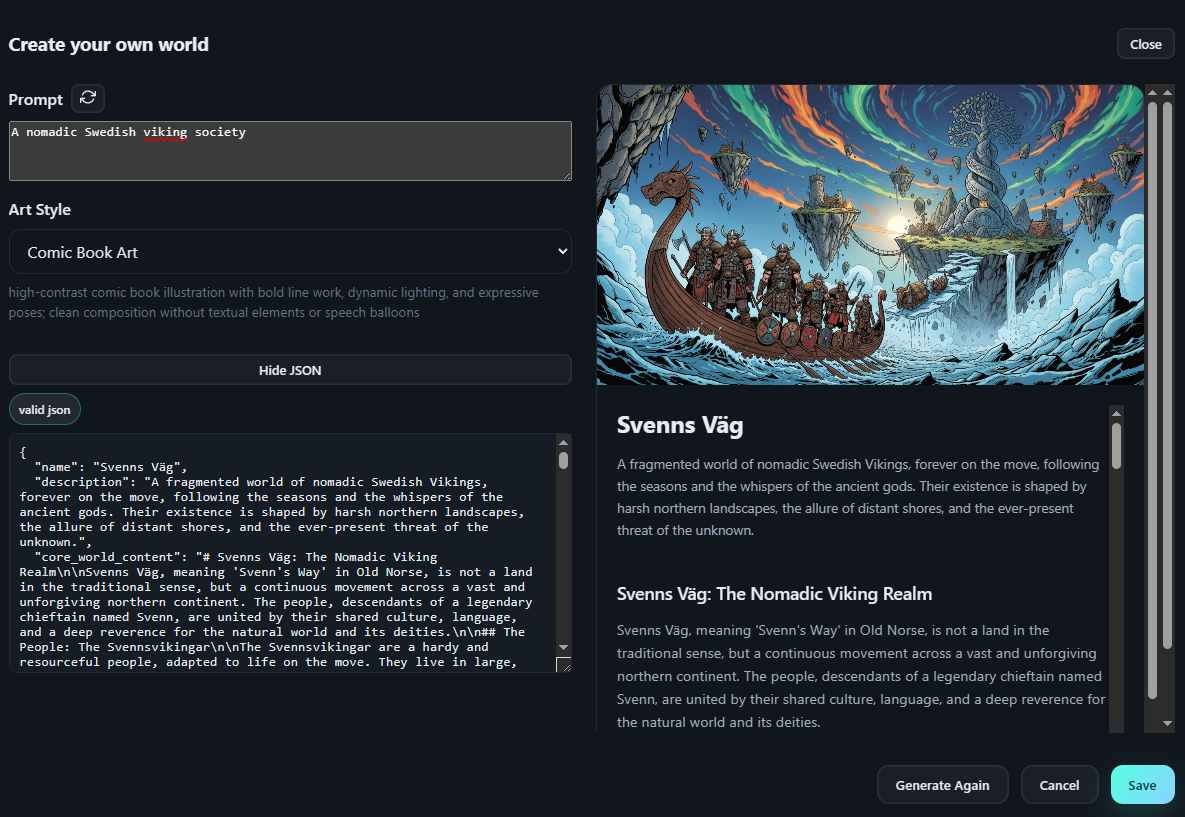Click the Viking ship world image
This screenshot has width=1185, height=817.
[870, 235]
